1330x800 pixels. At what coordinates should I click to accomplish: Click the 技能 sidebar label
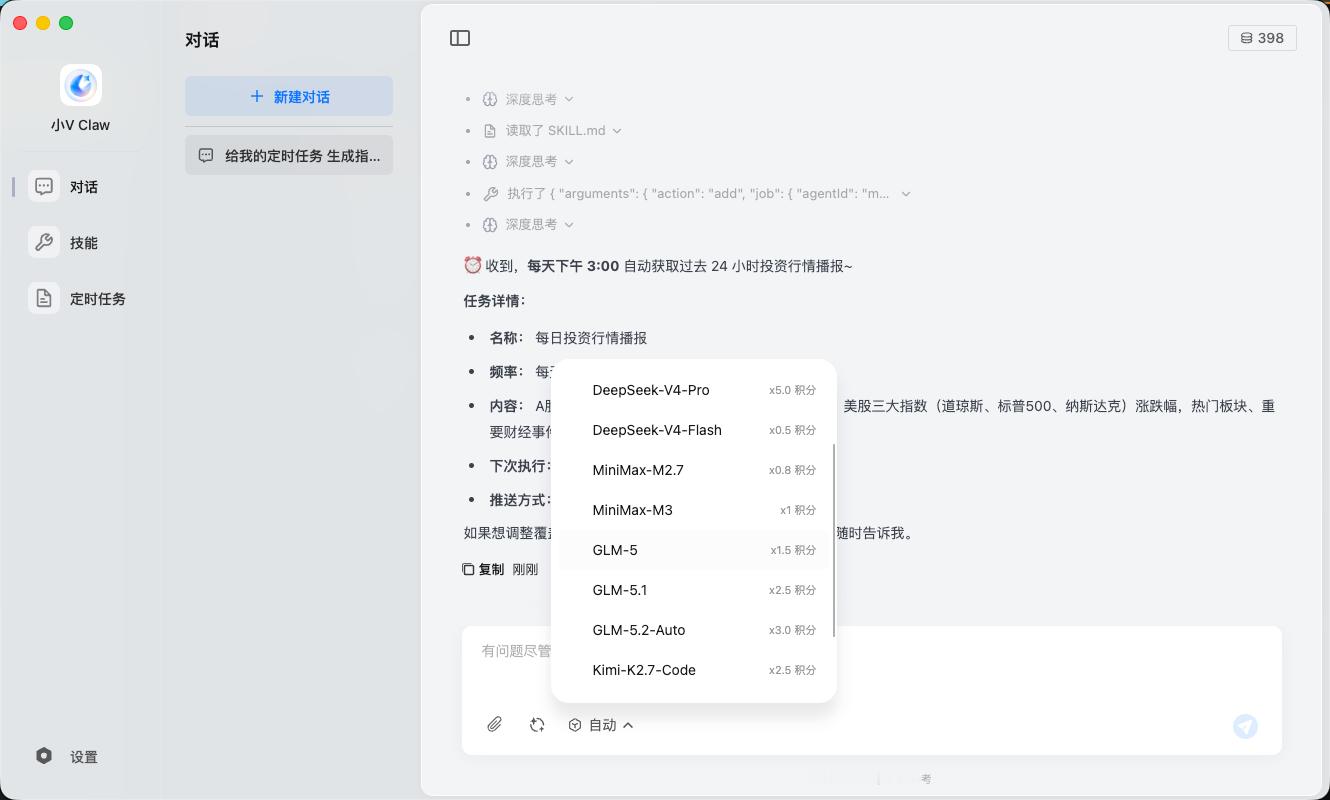pos(84,243)
